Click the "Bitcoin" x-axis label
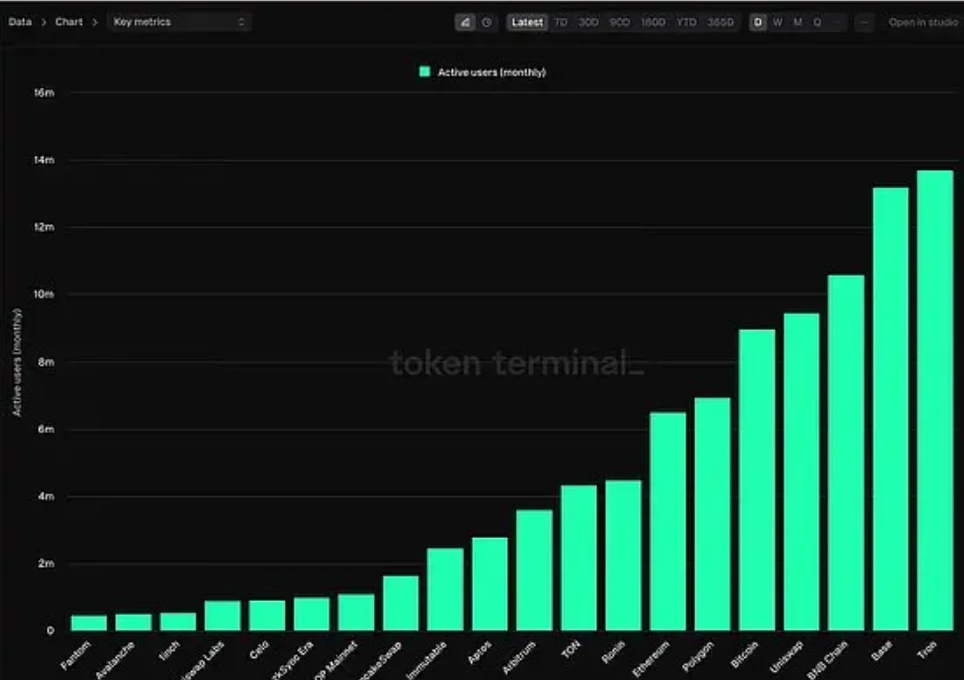Image resolution: width=964 pixels, height=680 pixels. tap(744, 654)
